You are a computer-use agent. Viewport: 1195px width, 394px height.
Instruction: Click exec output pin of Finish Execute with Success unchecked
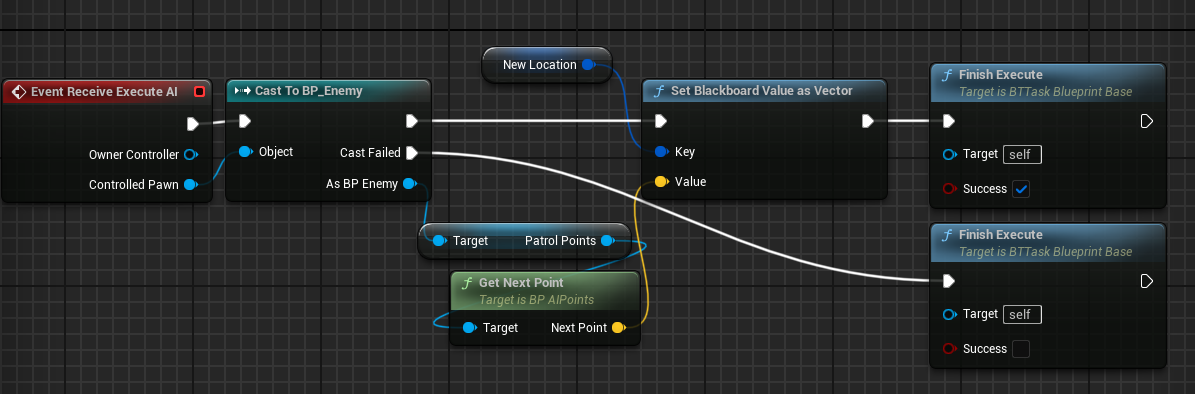[1146, 281]
